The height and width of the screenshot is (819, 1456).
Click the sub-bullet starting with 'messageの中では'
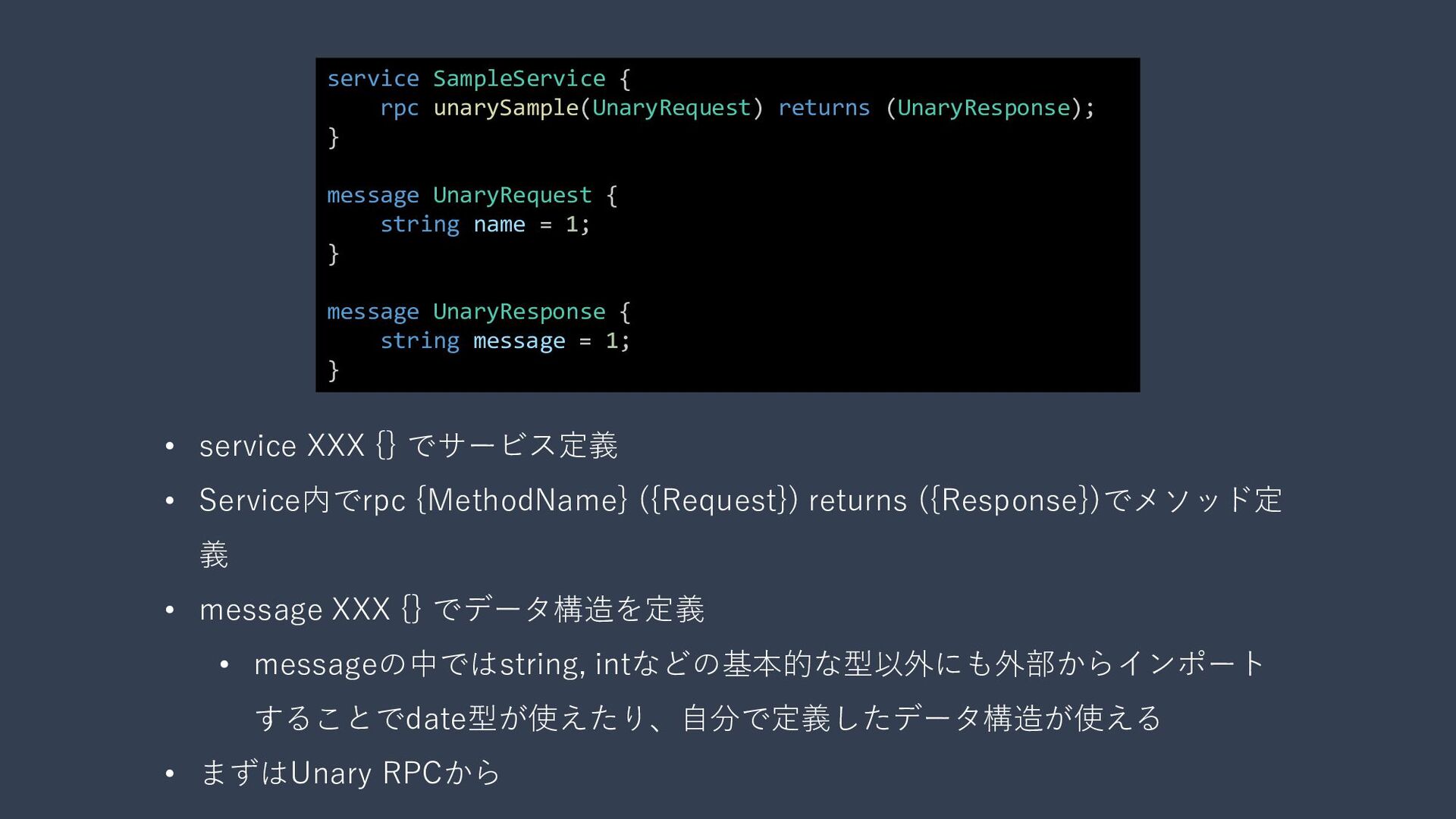[x=759, y=691]
